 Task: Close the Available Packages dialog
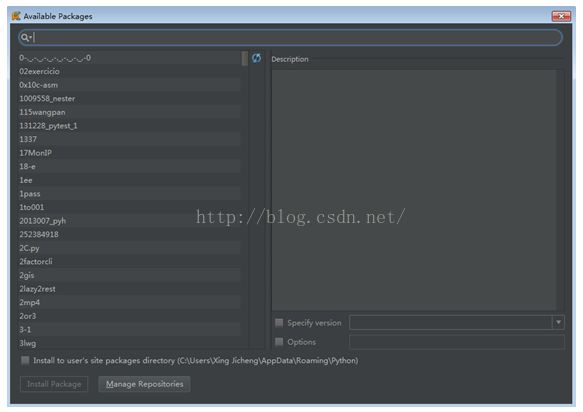[x=561, y=16]
